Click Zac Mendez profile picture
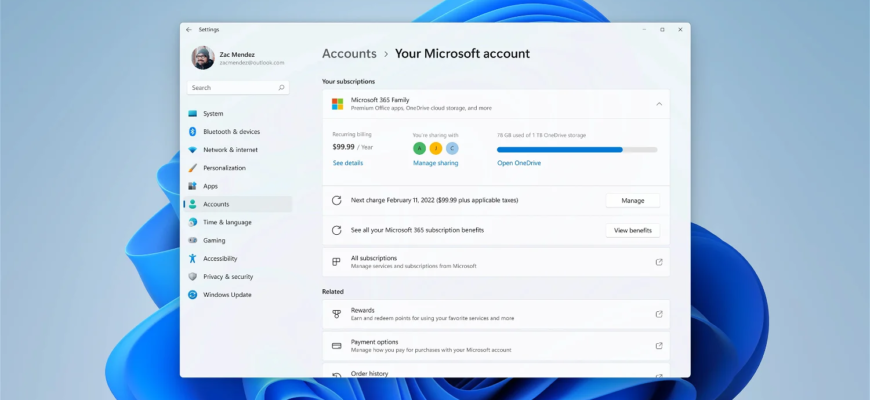The image size is (870, 400). pyautogui.click(x=203, y=58)
